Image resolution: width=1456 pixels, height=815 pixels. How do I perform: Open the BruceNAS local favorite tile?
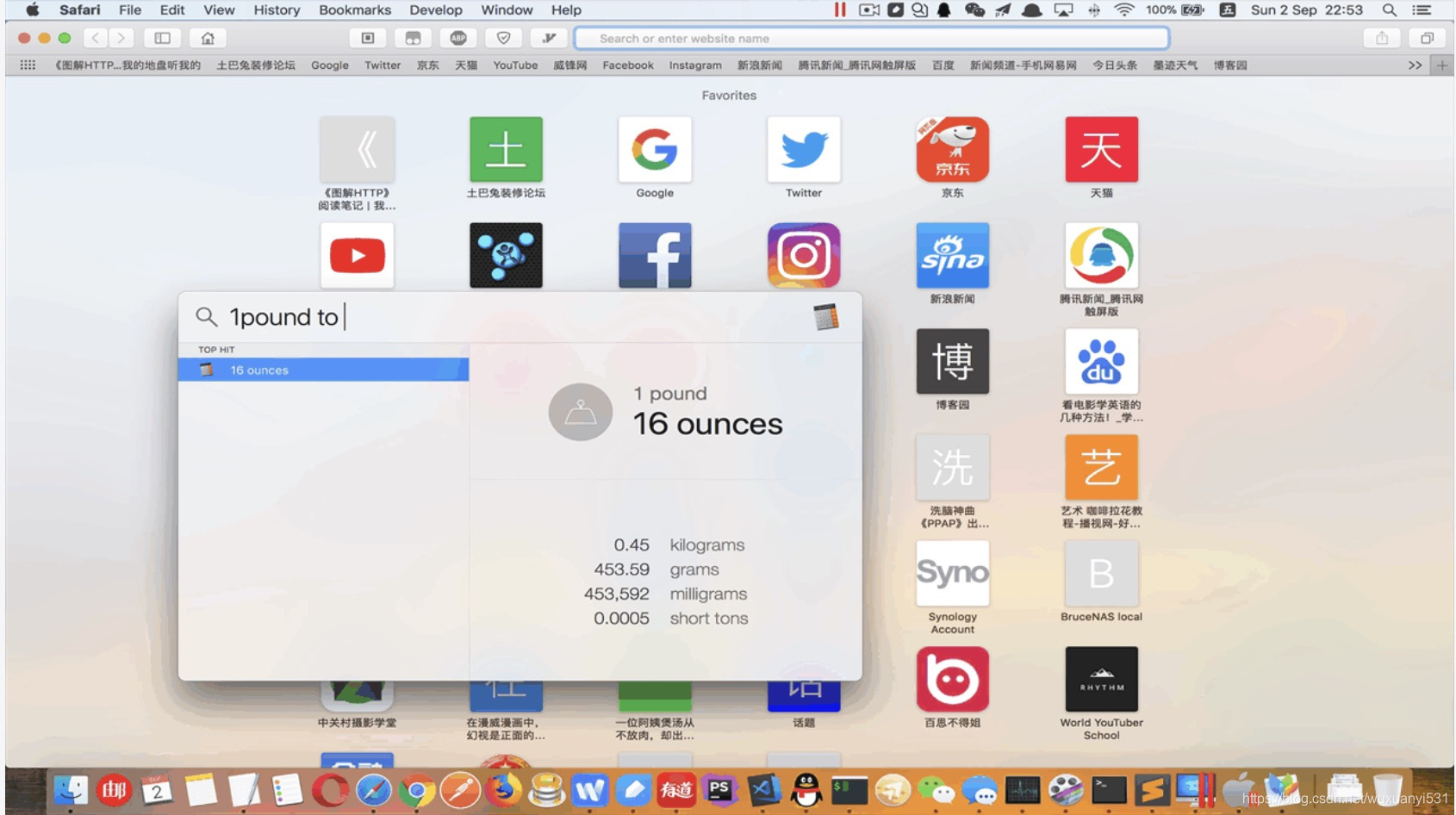coord(1102,573)
